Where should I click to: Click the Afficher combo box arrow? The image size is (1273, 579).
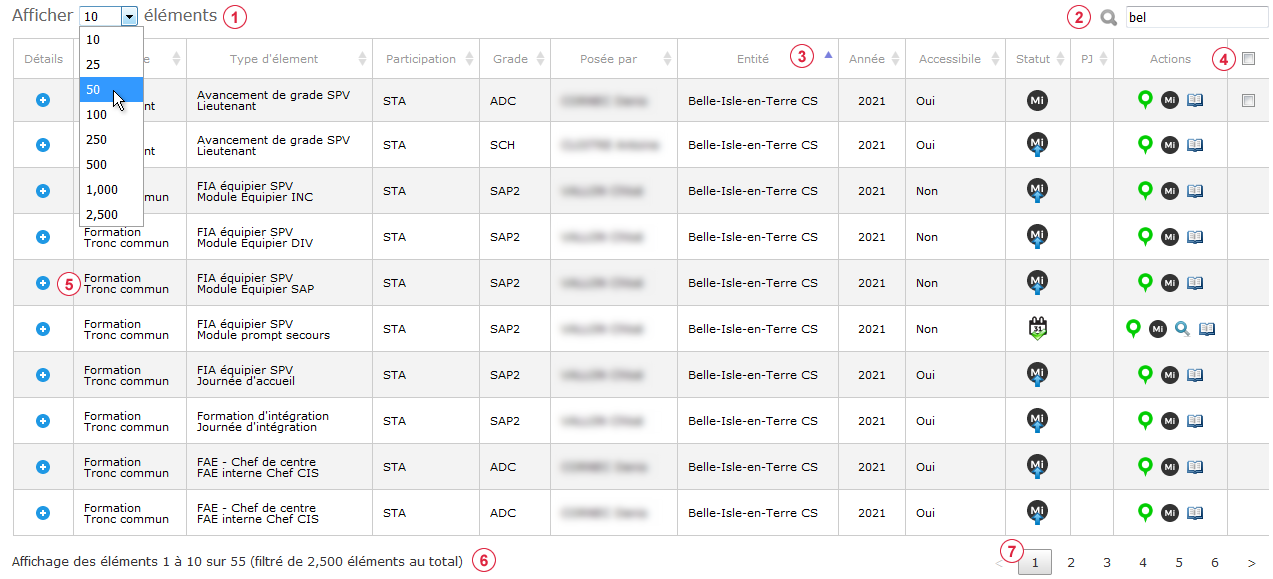tap(128, 17)
